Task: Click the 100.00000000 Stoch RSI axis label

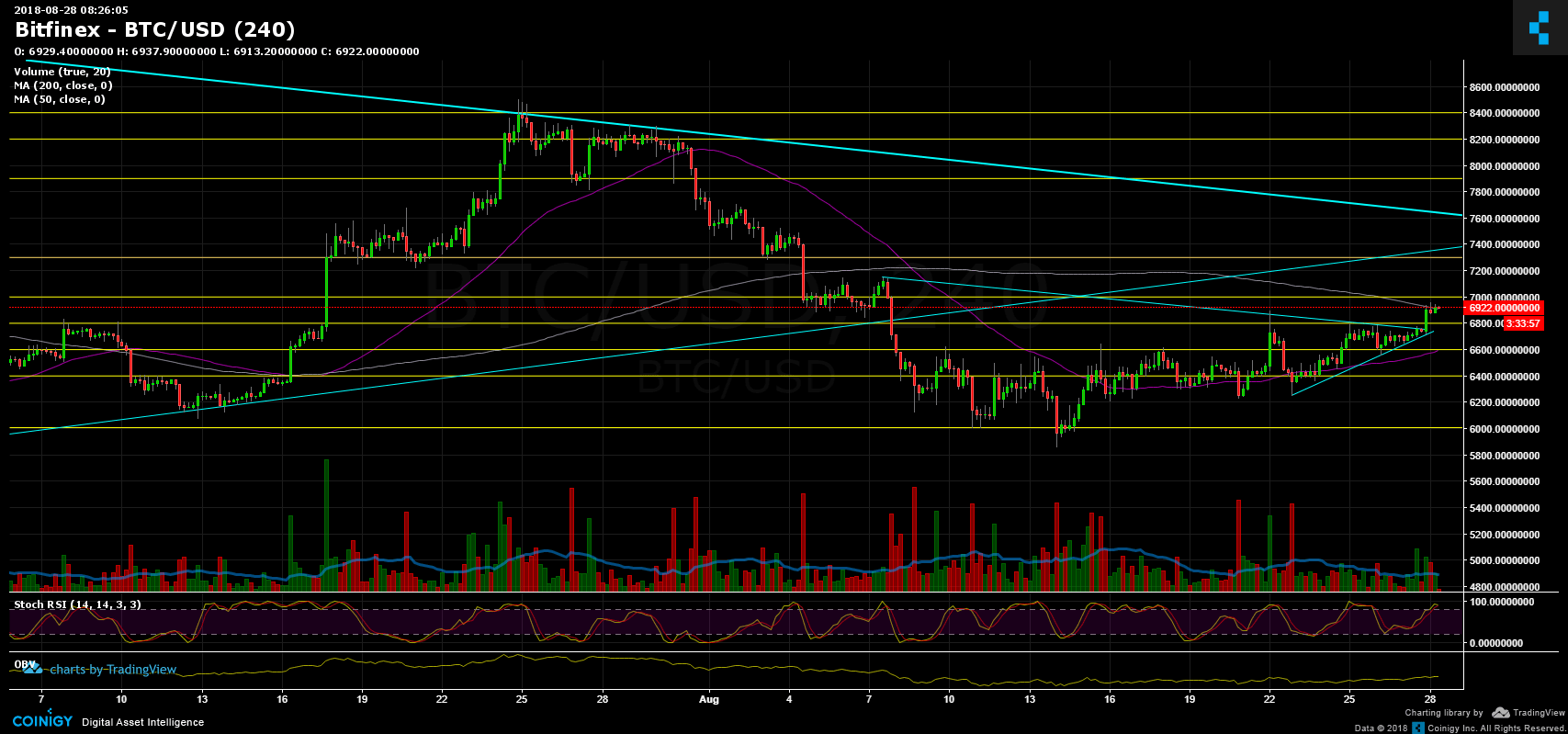Action: click(x=1502, y=603)
